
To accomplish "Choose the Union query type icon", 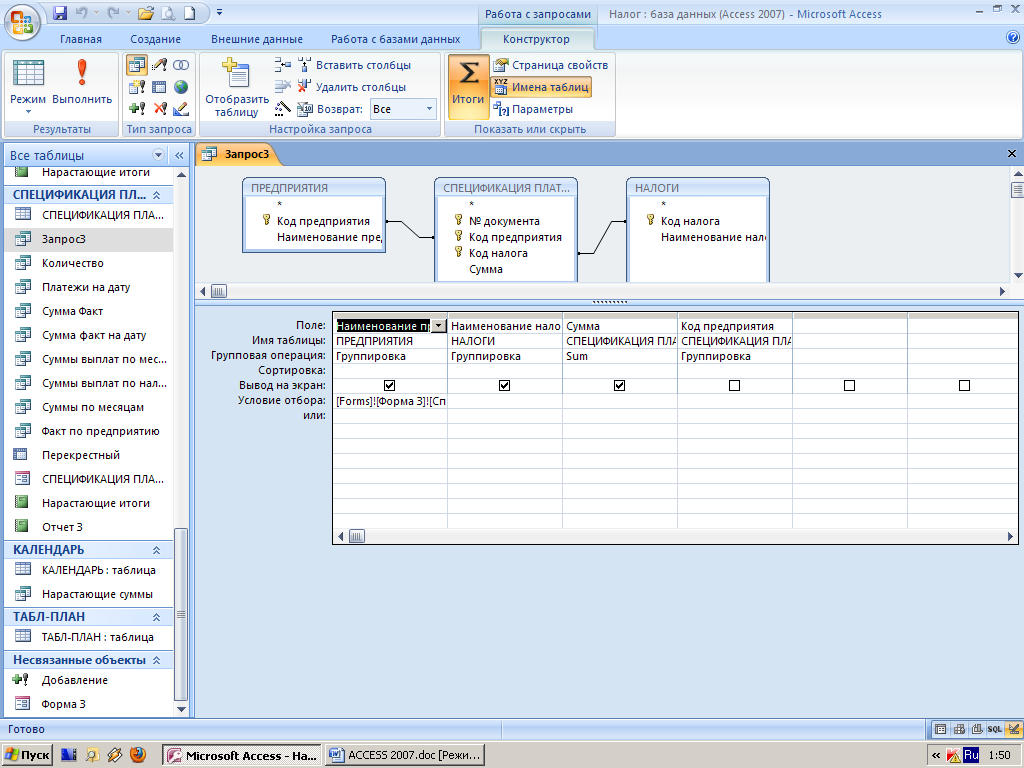I will 181,65.
